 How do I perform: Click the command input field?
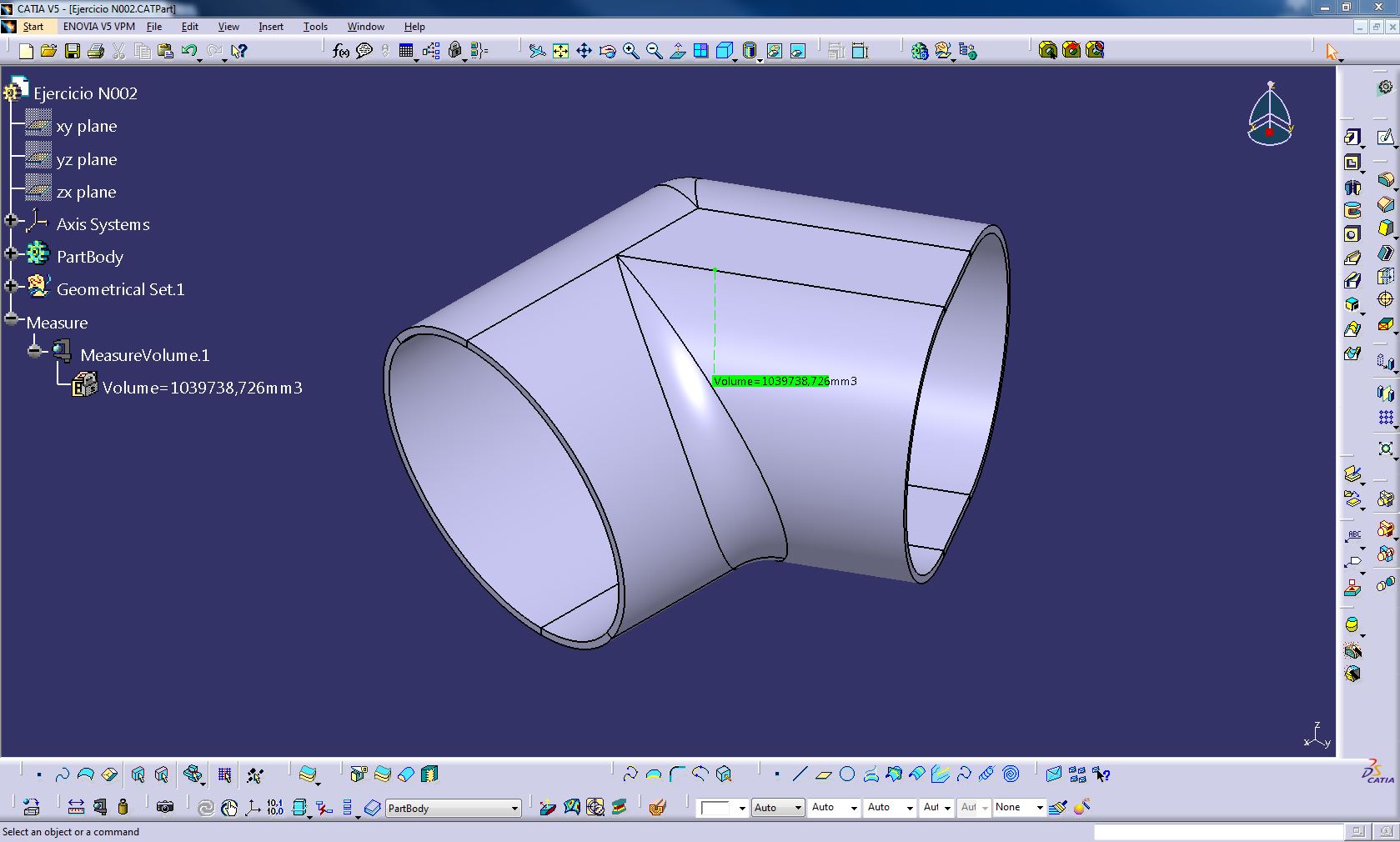click(x=1218, y=832)
